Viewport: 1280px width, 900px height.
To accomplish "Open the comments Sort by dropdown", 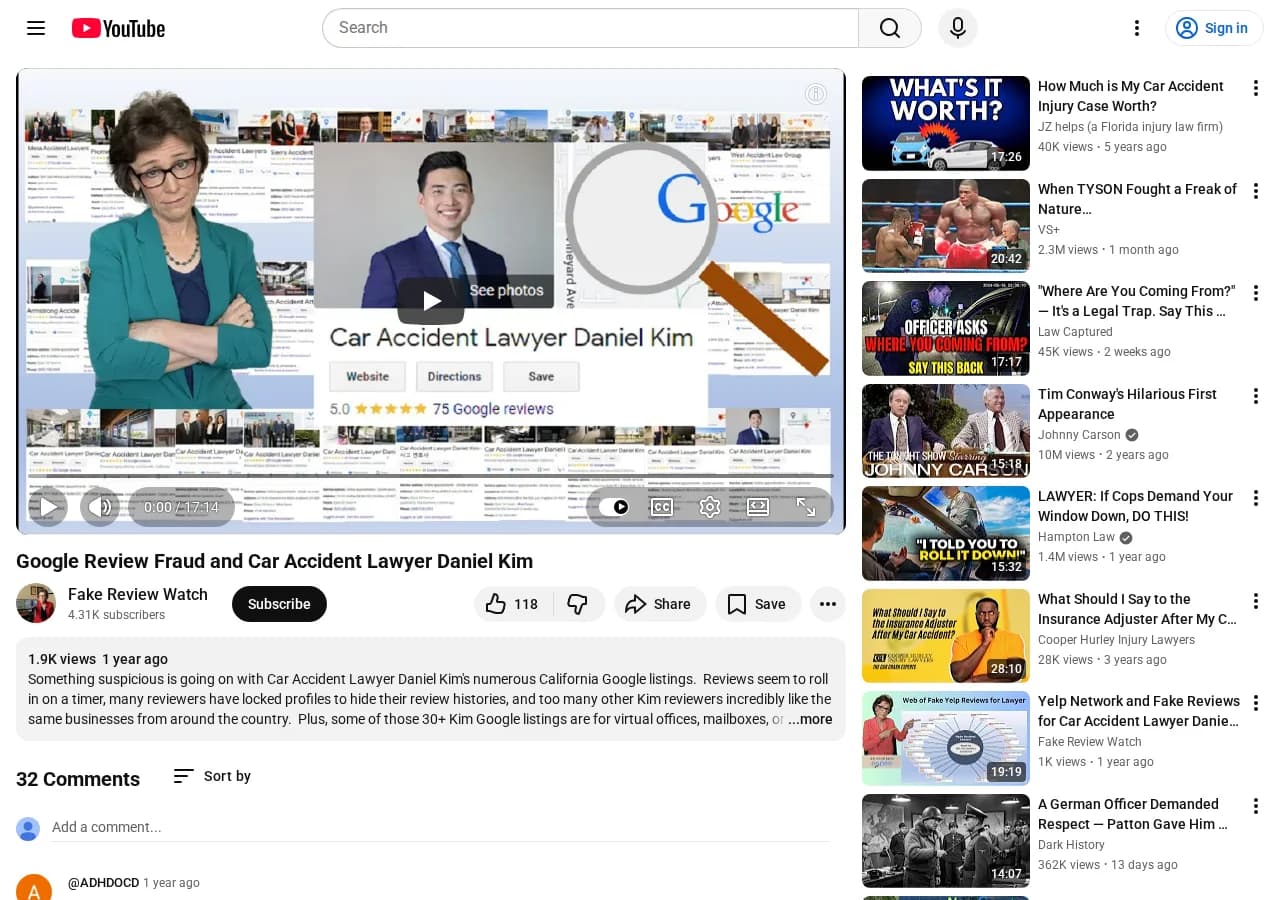I will click(212, 776).
